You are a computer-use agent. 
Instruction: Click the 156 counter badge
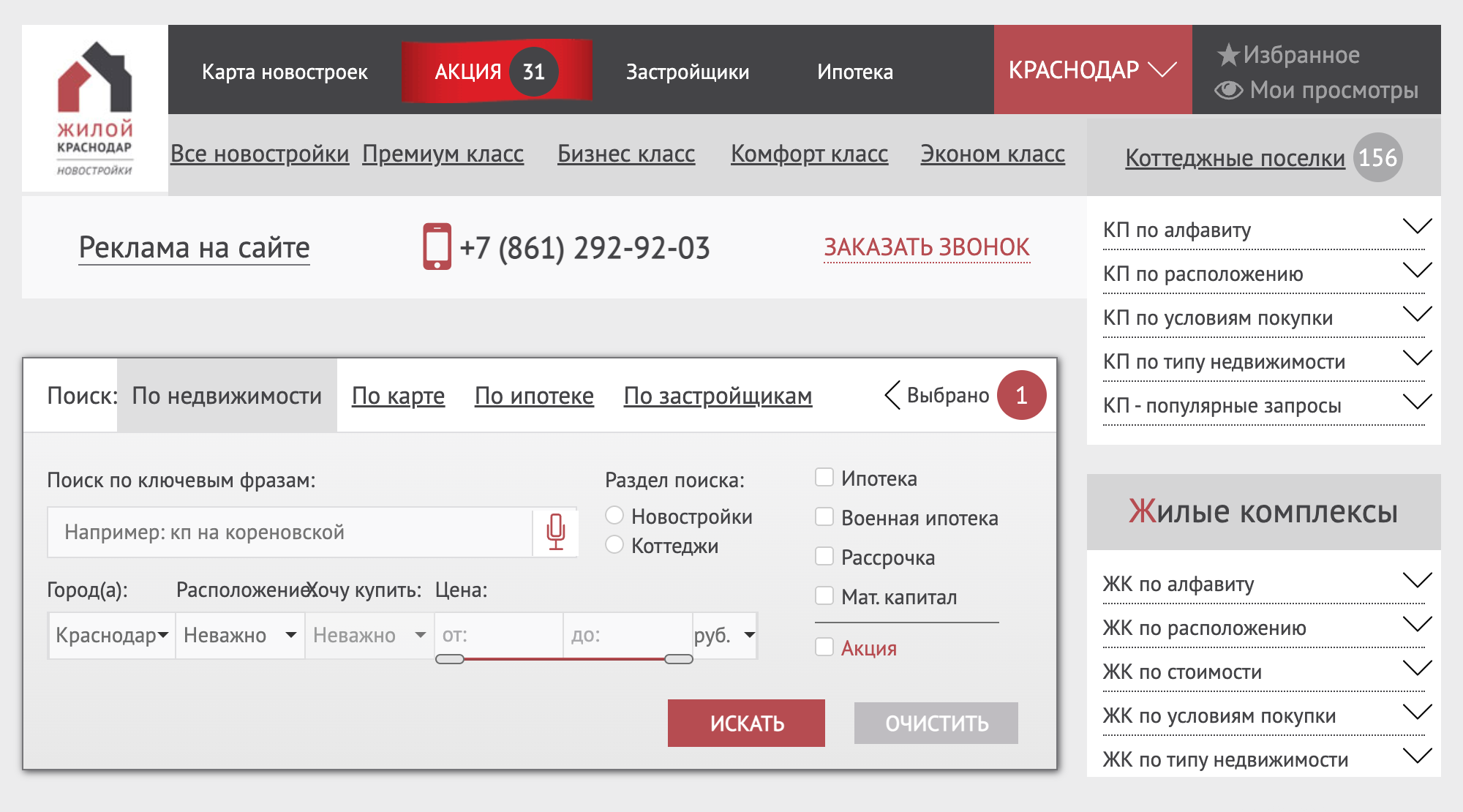pyautogui.click(x=1377, y=157)
